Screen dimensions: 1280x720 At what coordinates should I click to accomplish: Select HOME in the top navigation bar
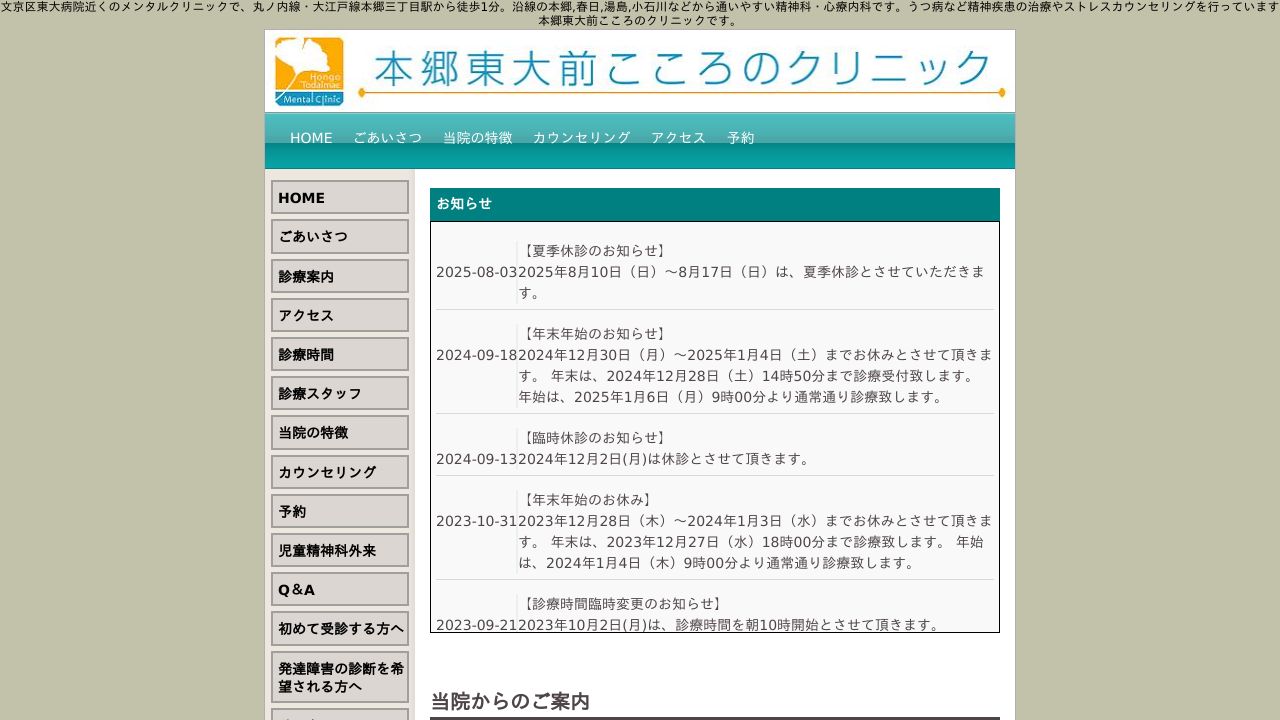[310, 138]
